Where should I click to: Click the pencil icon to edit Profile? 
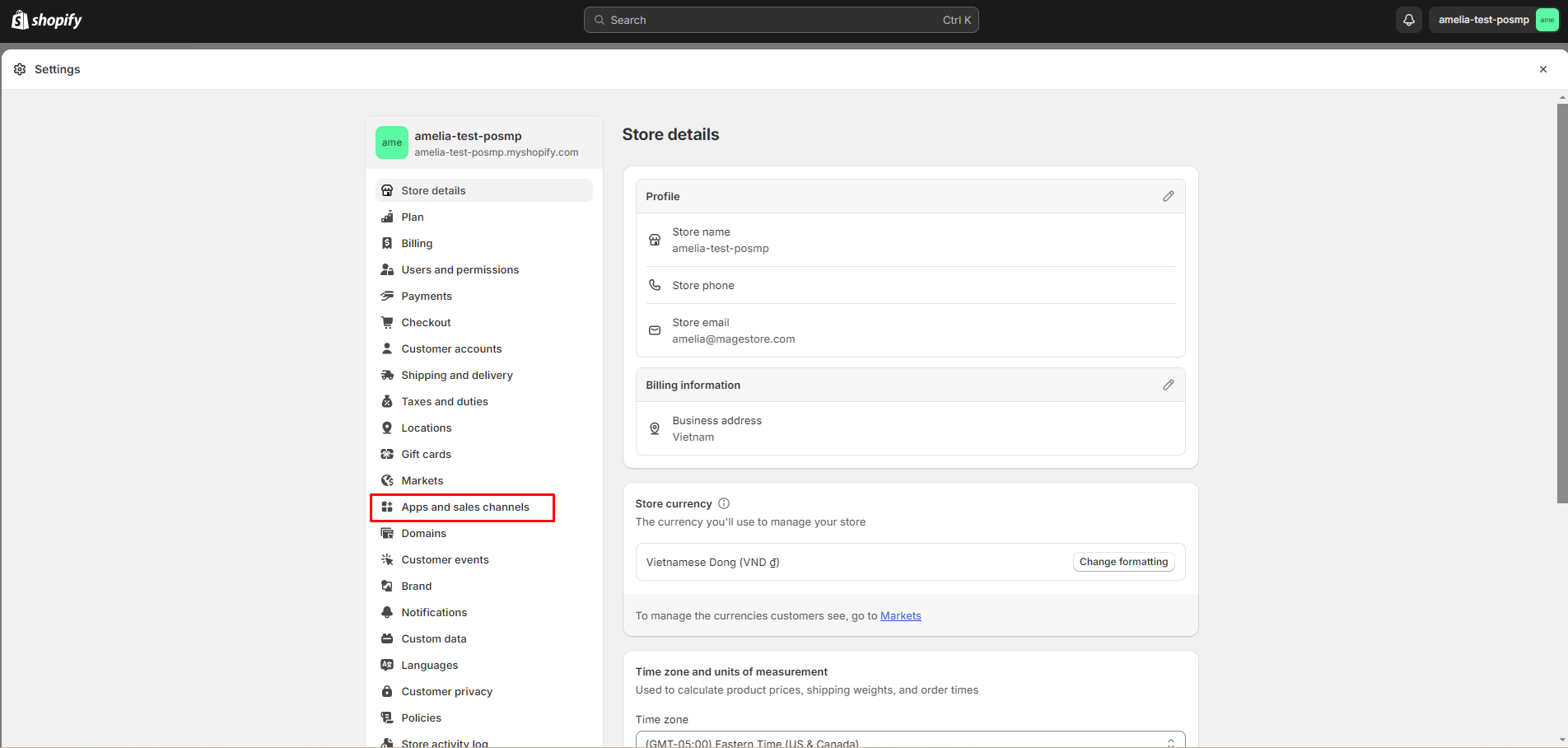(x=1168, y=196)
